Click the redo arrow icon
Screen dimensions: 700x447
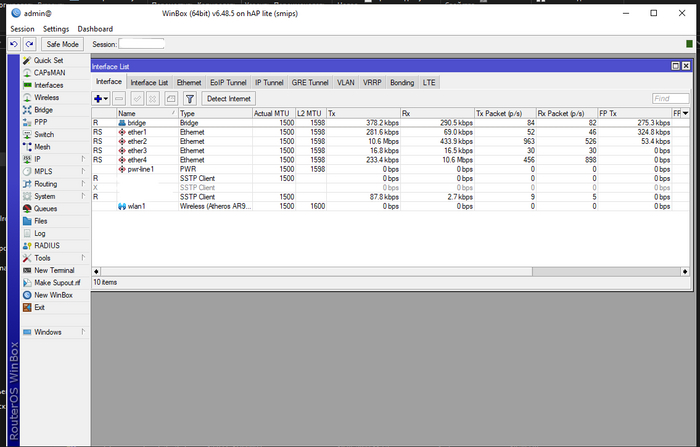(x=29, y=44)
